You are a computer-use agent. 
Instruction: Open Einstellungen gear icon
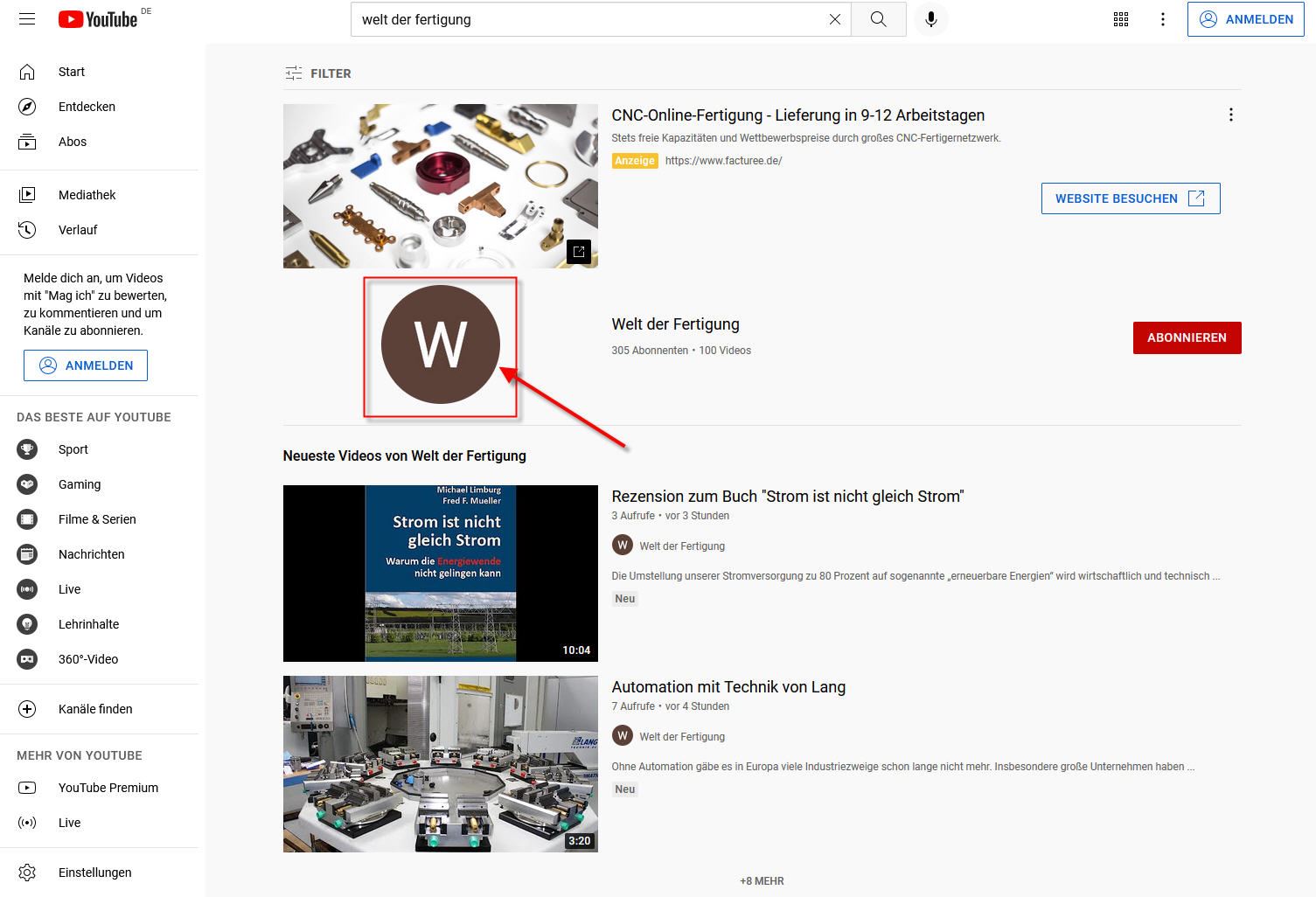(27, 873)
